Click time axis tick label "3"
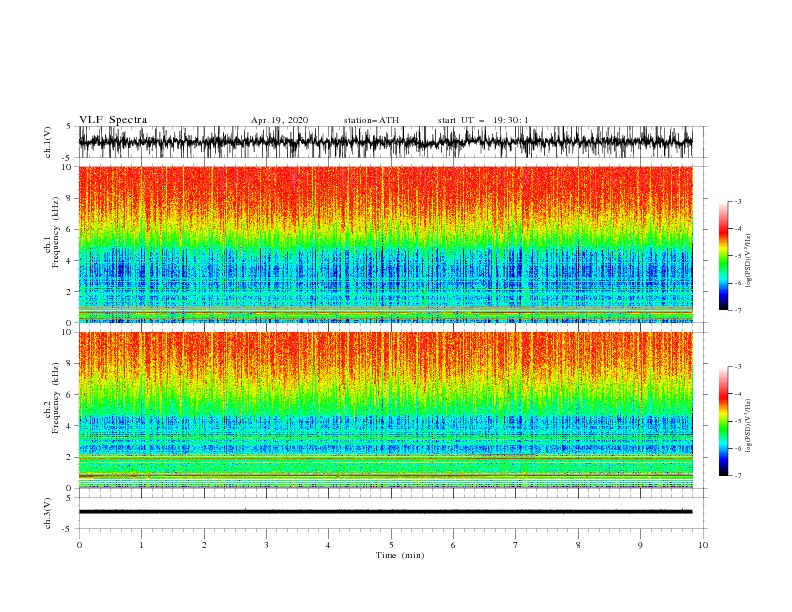The height and width of the screenshot is (612, 792). [x=266, y=545]
